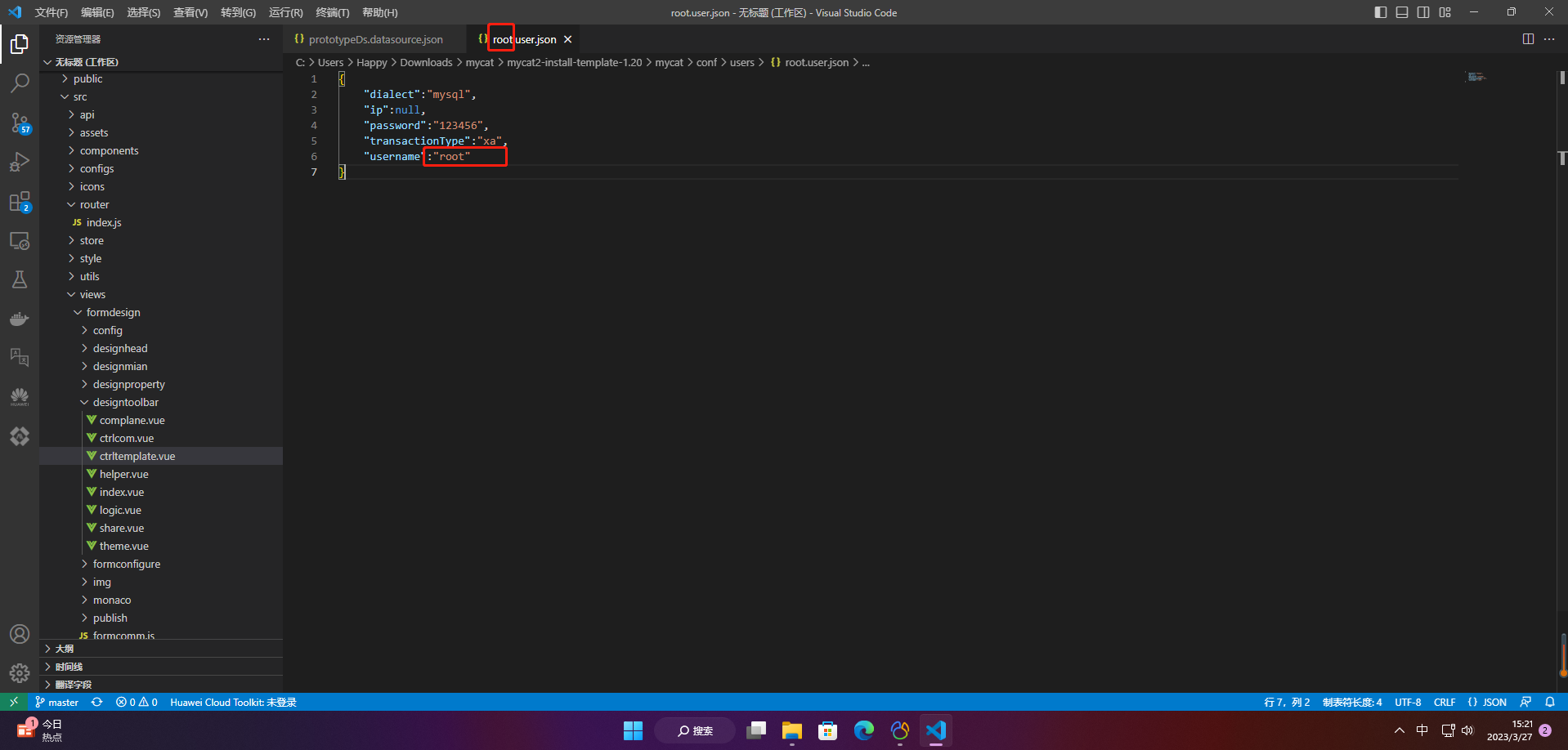Open the Explorer view in activity bar
The height and width of the screenshot is (750, 1568).
(20, 43)
